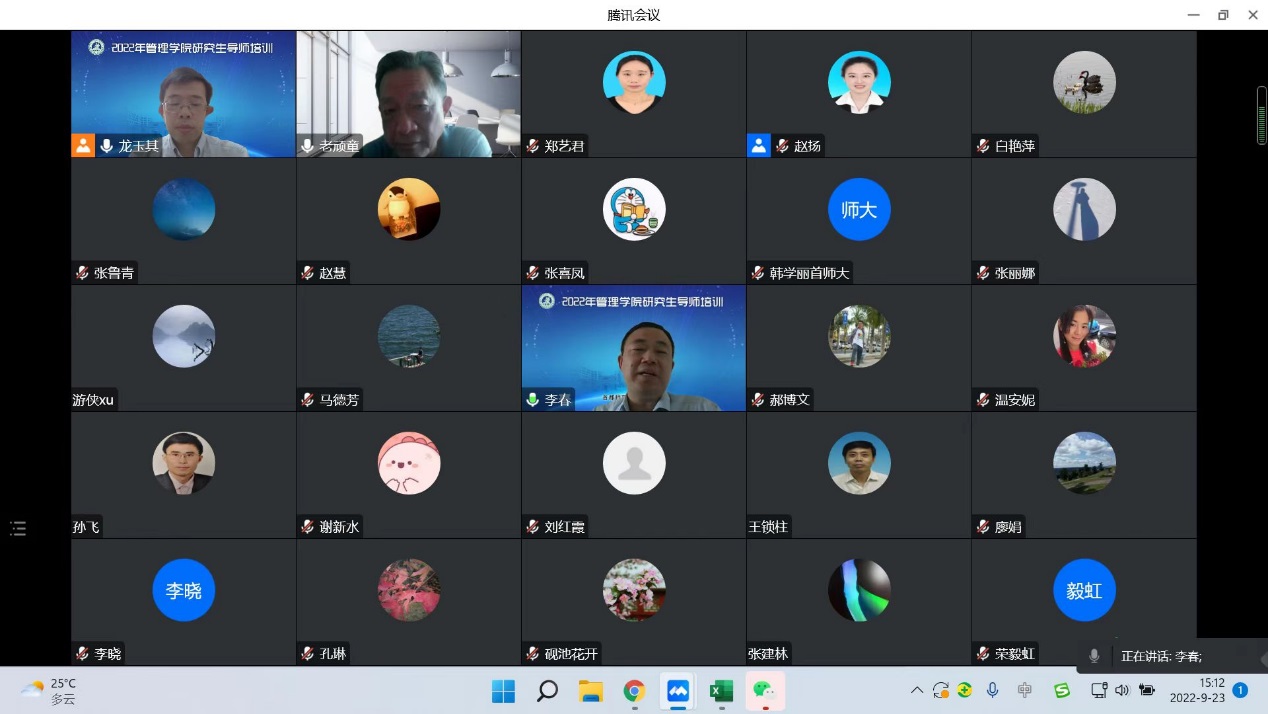Toggle the muted microphone icon for 白艳萍
The width and height of the screenshot is (1268, 714).
(x=983, y=146)
